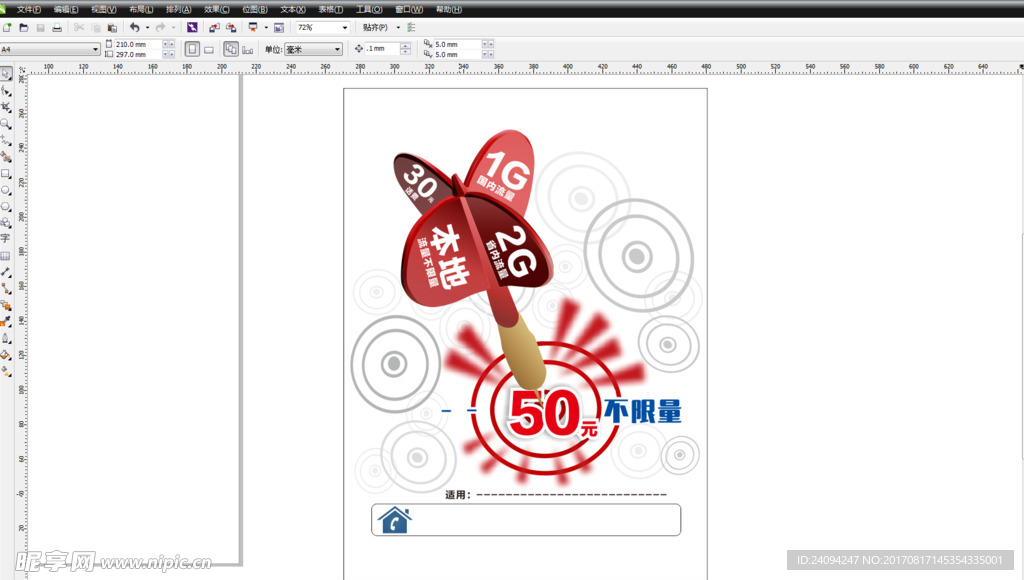Open the A4 page size dropdown

(95, 49)
